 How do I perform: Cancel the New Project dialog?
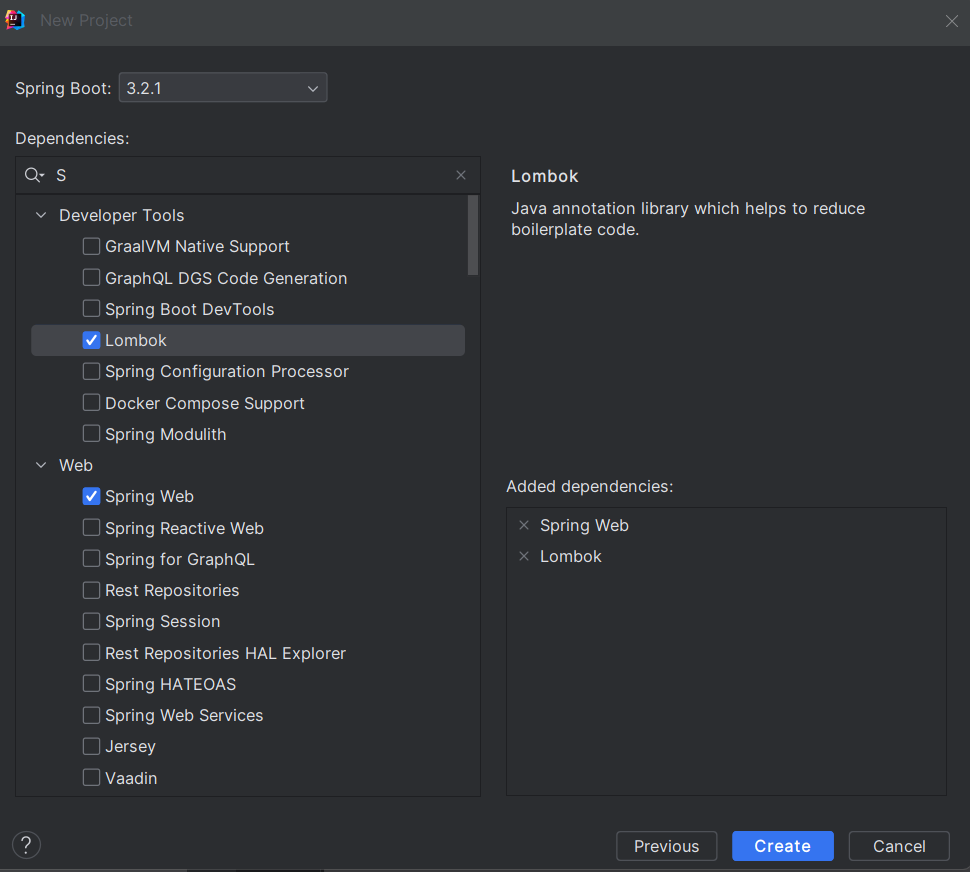899,845
